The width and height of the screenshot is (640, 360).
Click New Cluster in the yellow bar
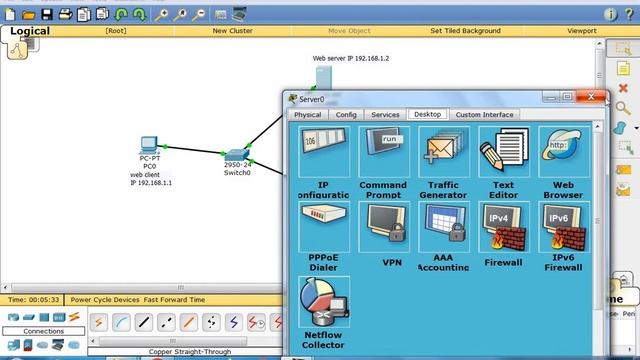coord(233,31)
